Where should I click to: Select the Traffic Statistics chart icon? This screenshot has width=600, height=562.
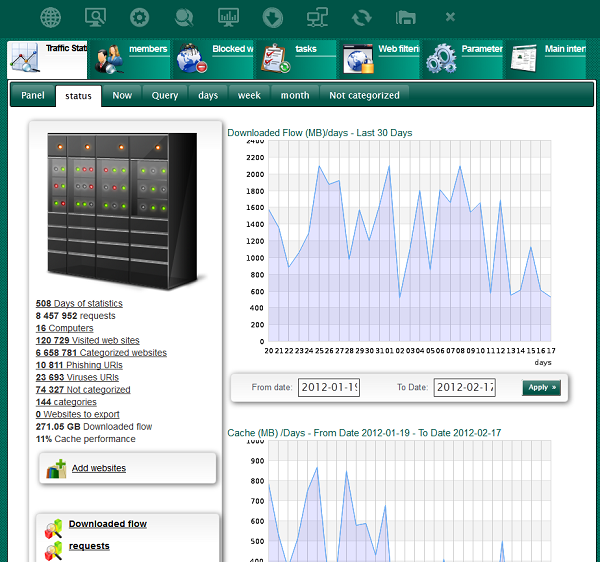(x=24, y=58)
